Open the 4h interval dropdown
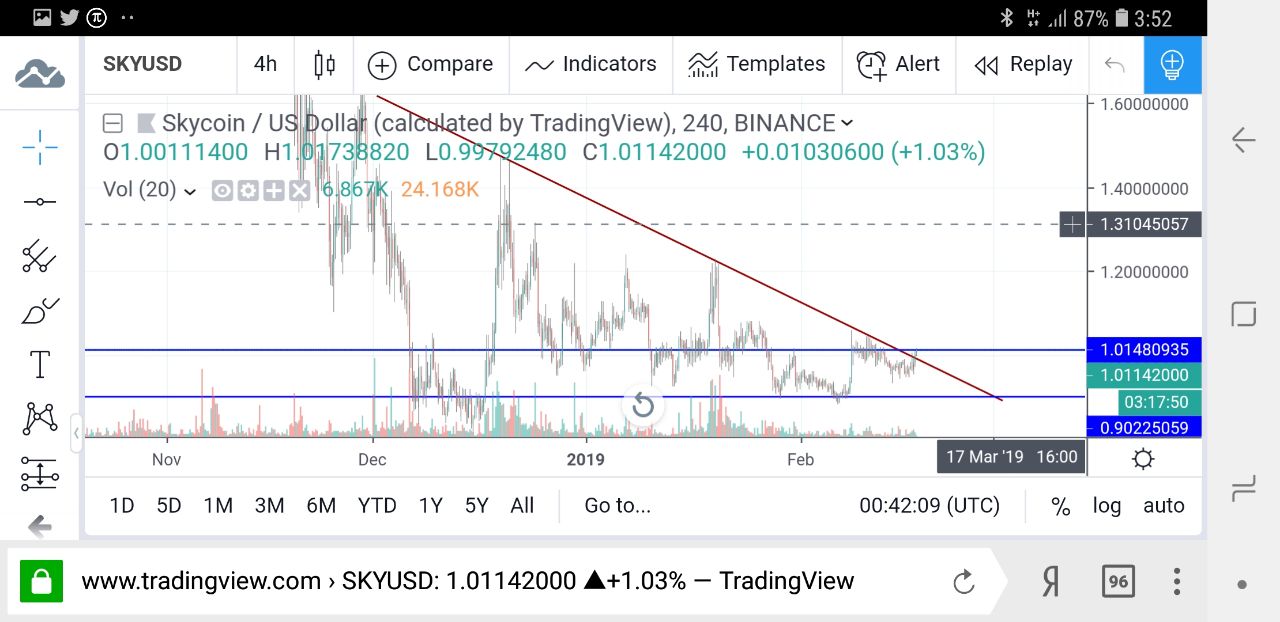Image resolution: width=1280 pixels, height=622 pixels. 265,64
